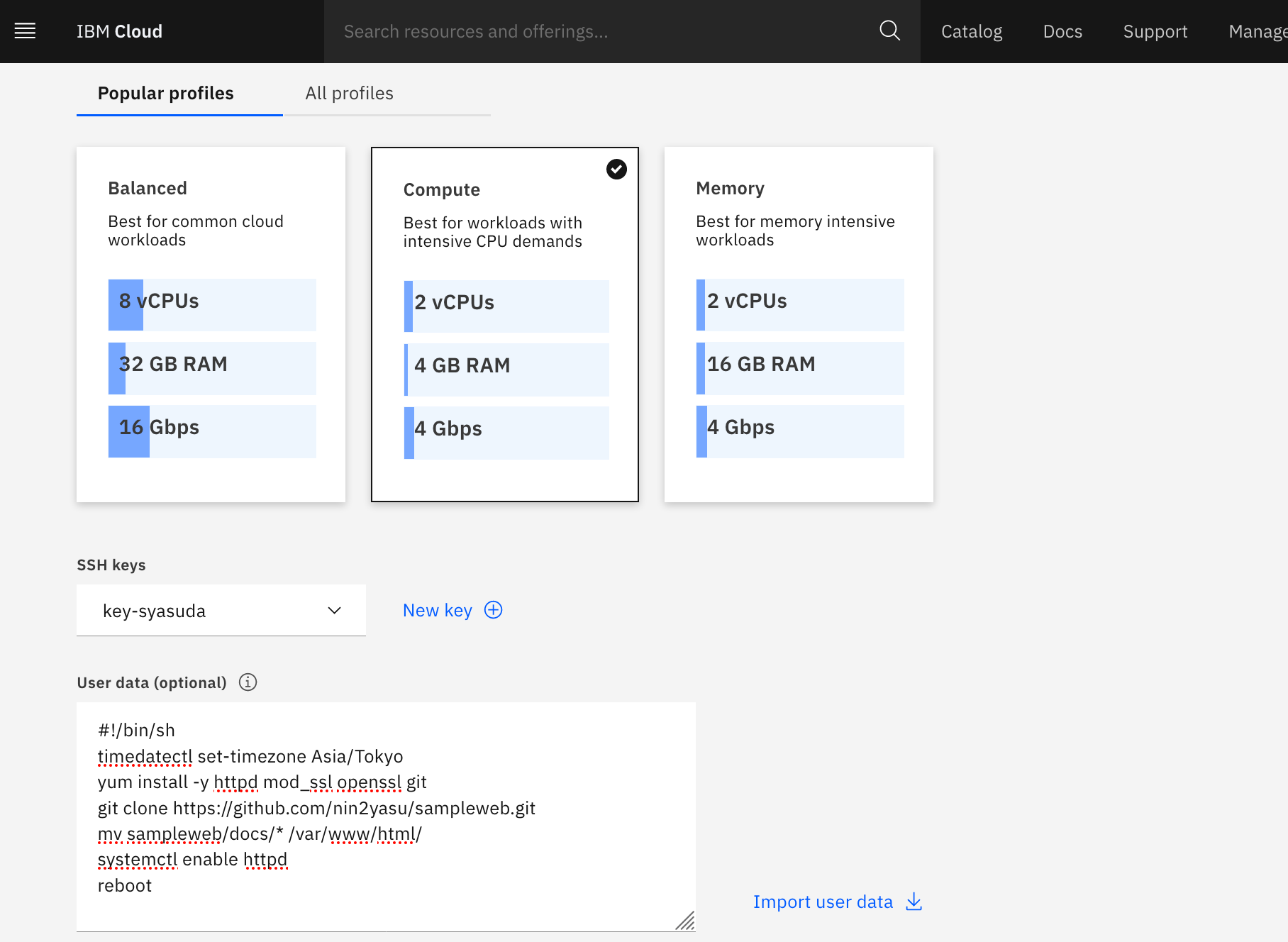The image size is (1288, 942).
Task: Click the search magnifier icon
Action: [889, 31]
